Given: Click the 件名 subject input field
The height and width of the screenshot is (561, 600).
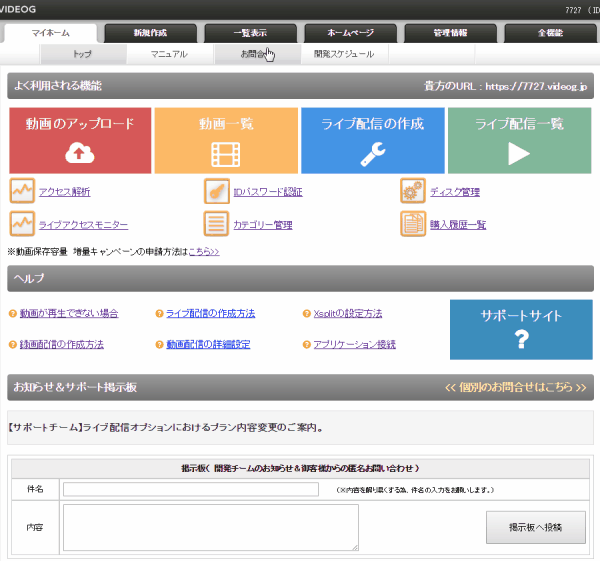Looking at the screenshot, I should click(x=191, y=489).
